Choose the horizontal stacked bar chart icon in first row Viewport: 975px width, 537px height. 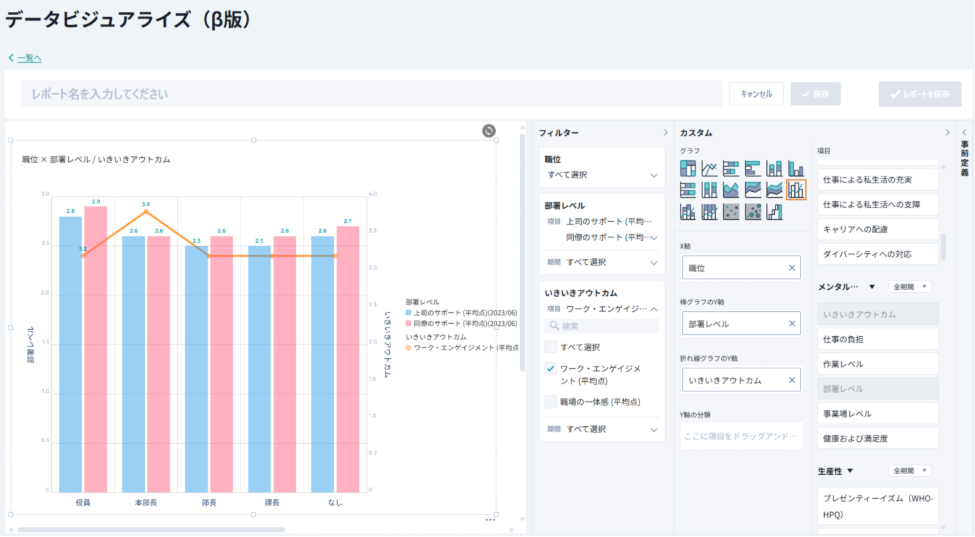(x=731, y=168)
